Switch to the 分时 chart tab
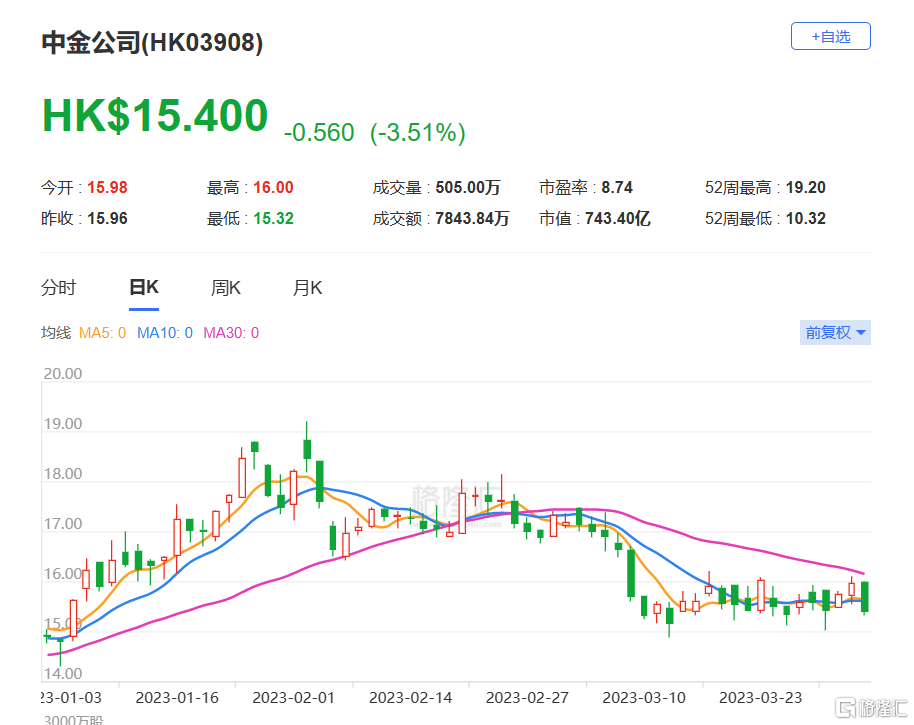This screenshot has height=725, width=914. (58, 288)
